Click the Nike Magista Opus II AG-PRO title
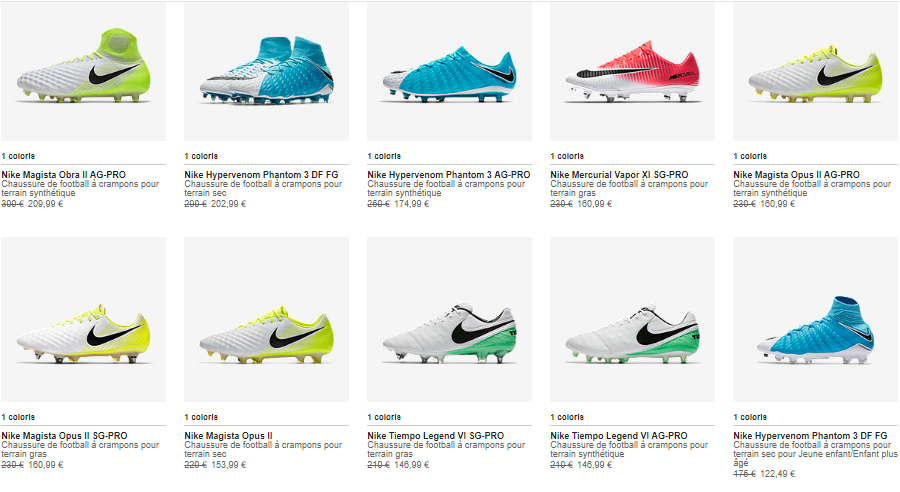This screenshot has height=492, width=900. pyautogui.click(x=797, y=175)
